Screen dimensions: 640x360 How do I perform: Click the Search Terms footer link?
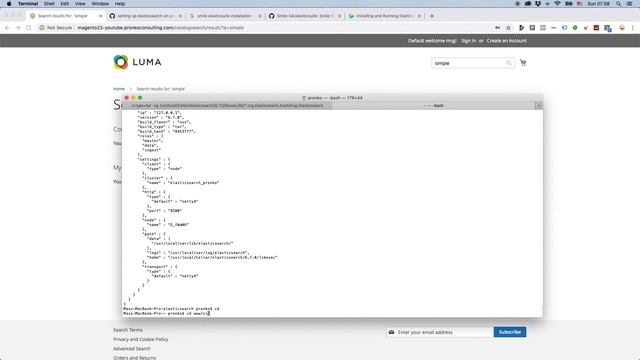[128, 330]
